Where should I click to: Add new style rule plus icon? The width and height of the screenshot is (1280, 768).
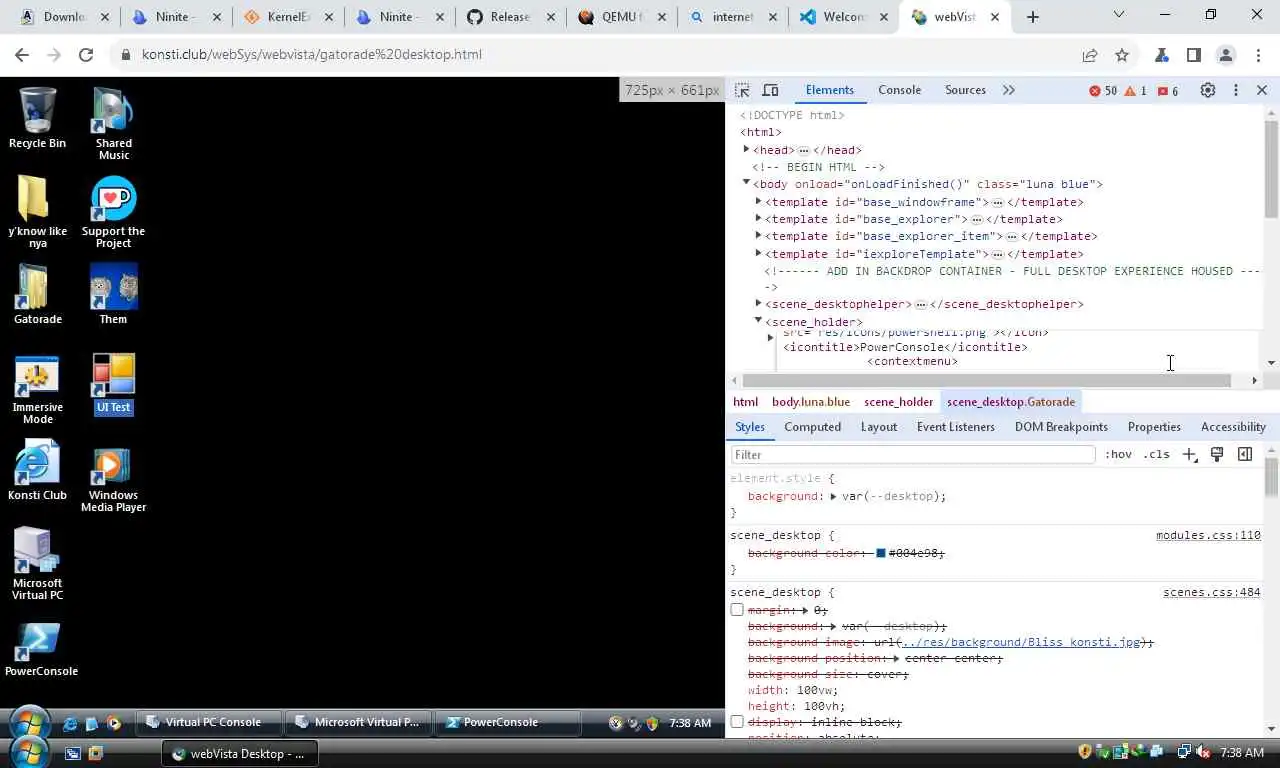[1189, 454]
